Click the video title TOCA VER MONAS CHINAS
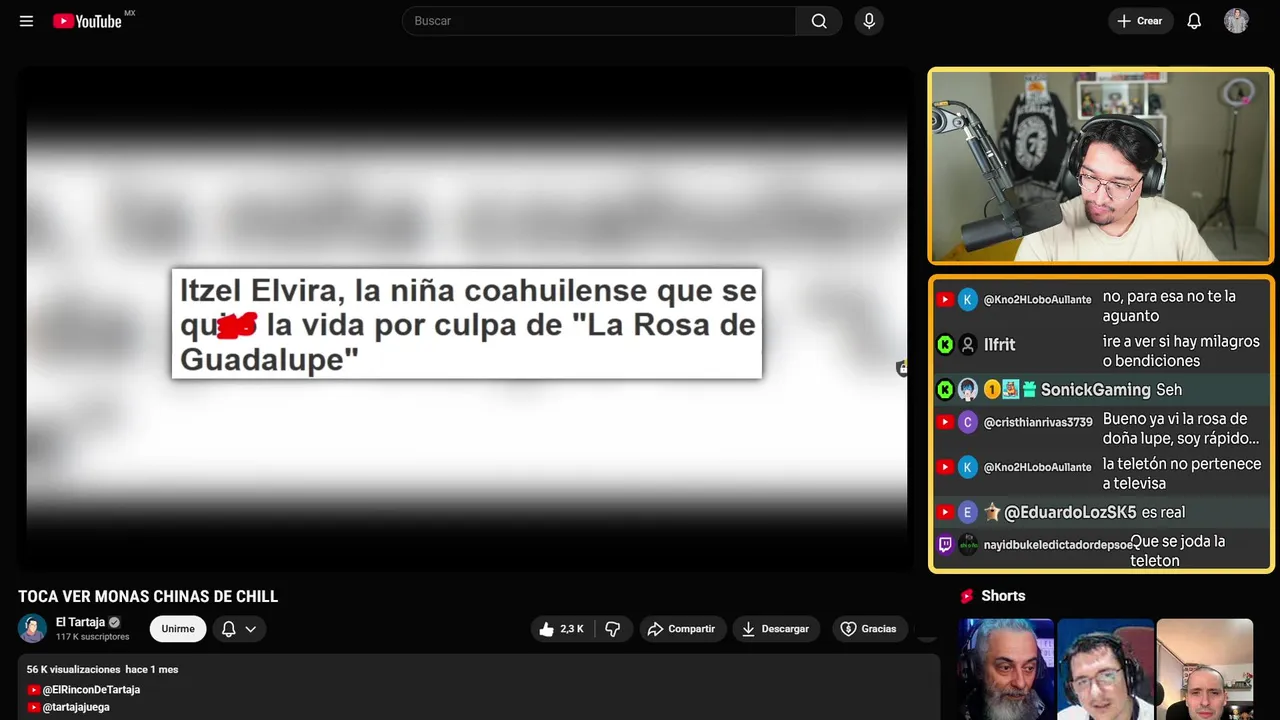This screenshot has width=1280, height=720. pyautogui.click(x=148, y=597)
